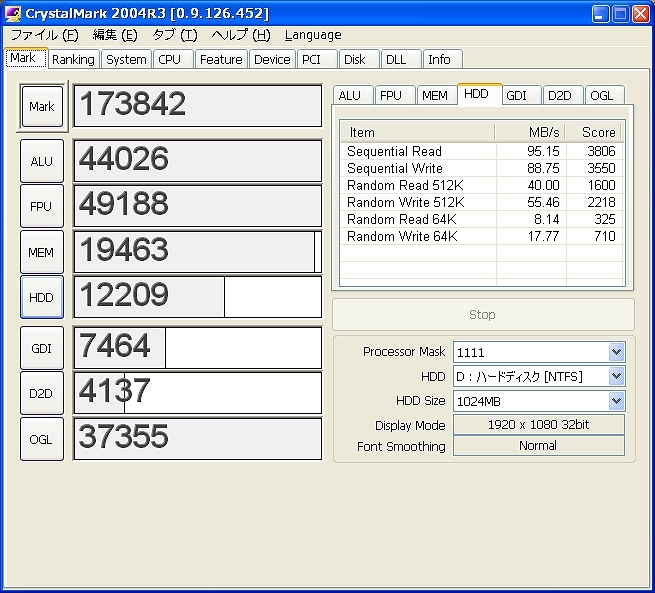Open the ファイル (F) menu
655x593 pixels.
tap(44, 35)
